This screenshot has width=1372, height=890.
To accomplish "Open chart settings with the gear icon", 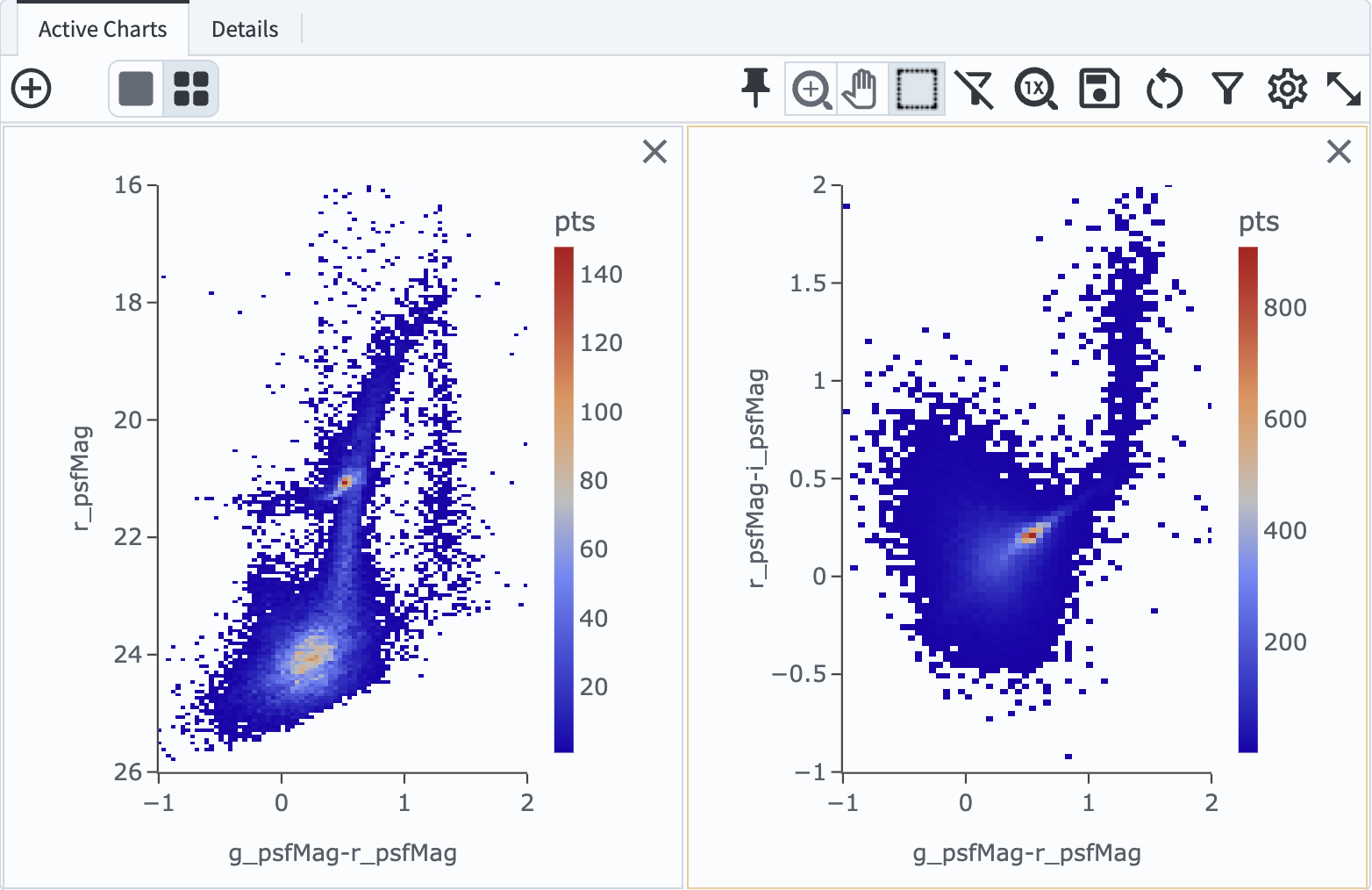I will (x=1287, y=88).
